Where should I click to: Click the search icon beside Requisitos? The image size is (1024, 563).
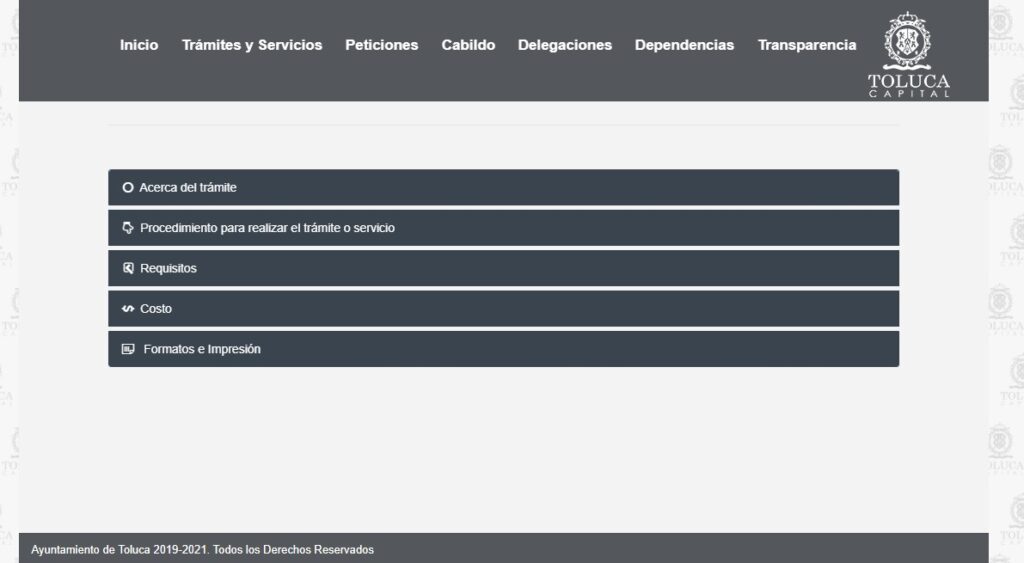click(128, 268)
